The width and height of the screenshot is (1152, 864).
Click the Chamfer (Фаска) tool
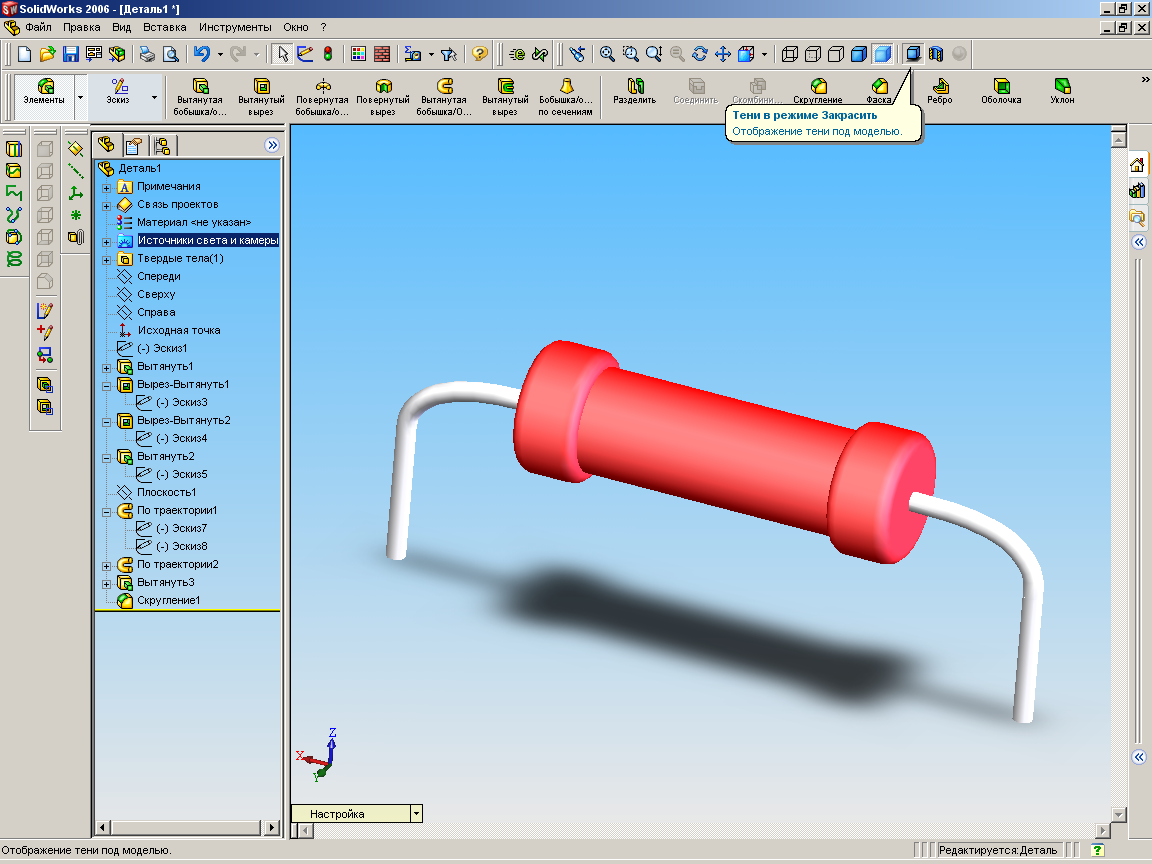point(879,91)
